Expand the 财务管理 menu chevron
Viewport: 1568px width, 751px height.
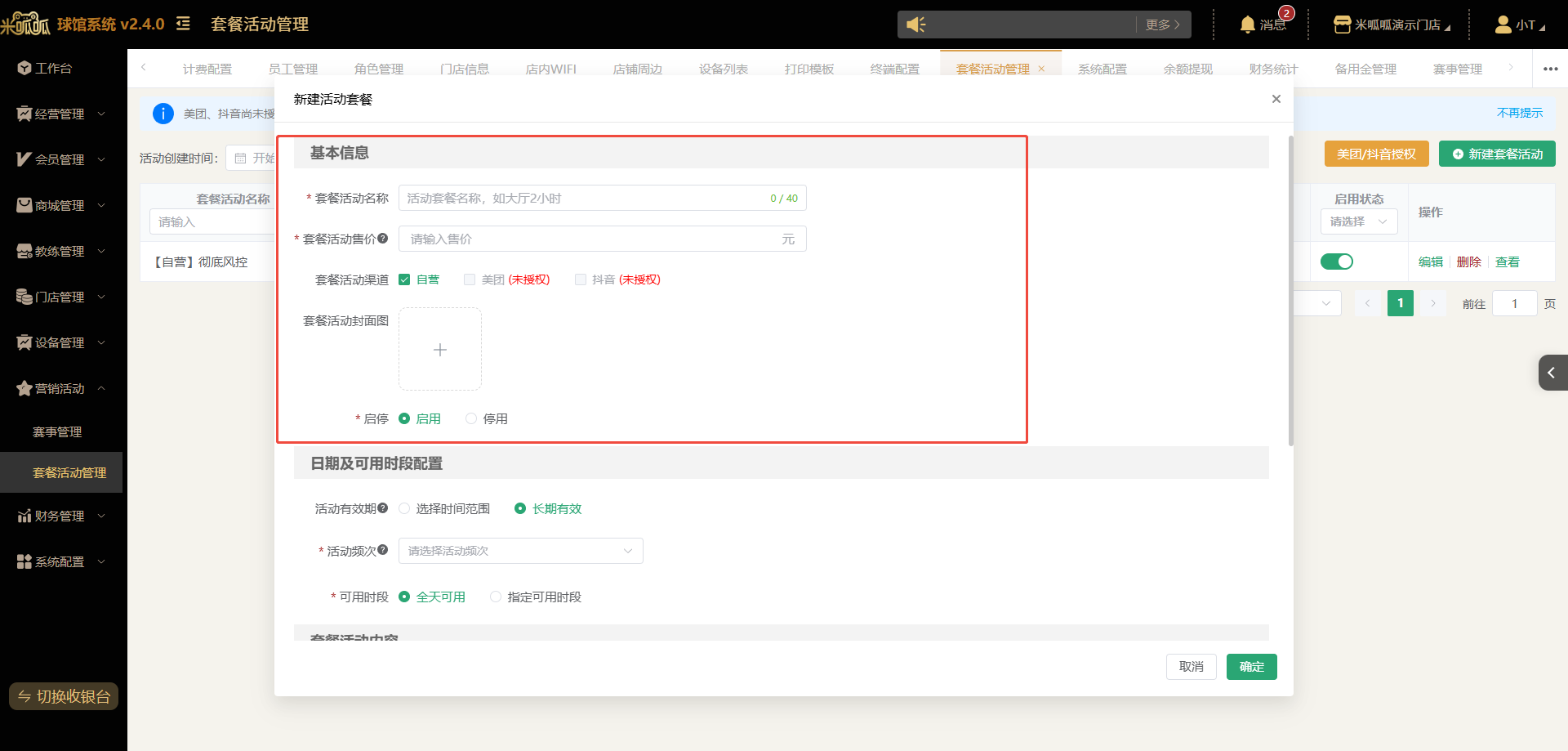[x=101, y=516]
